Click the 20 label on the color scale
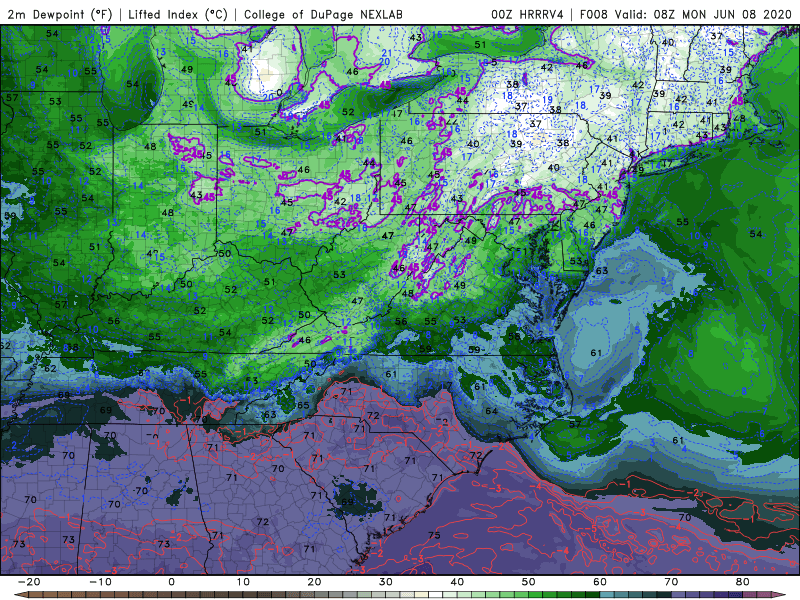 pos(314,582)
